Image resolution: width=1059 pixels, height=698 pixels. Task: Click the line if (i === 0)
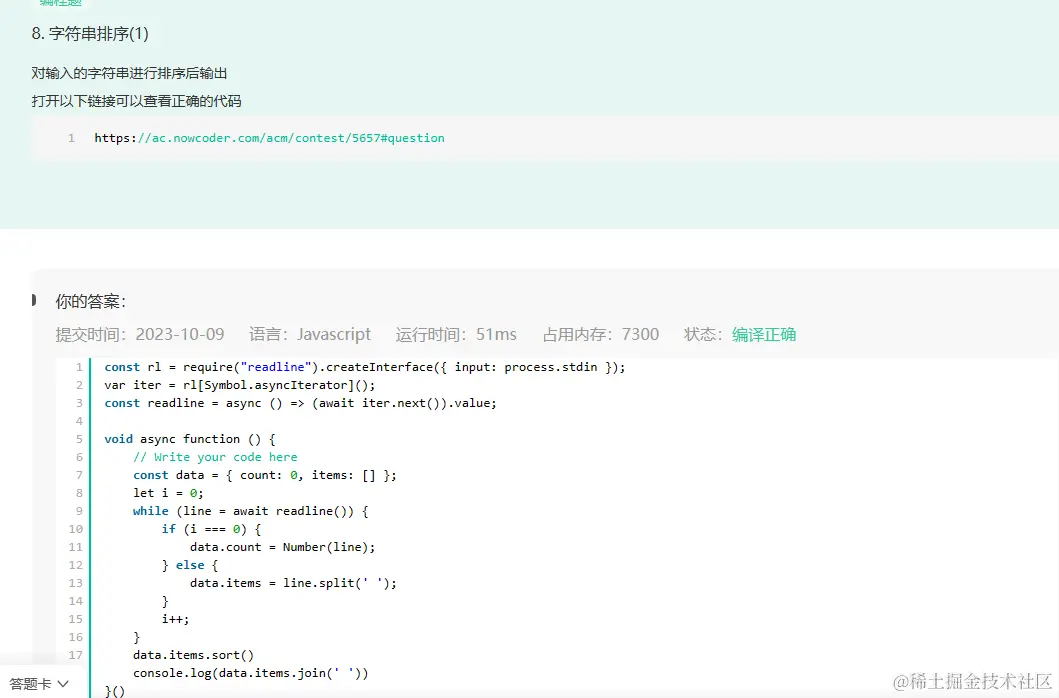[x=211, y=529]
